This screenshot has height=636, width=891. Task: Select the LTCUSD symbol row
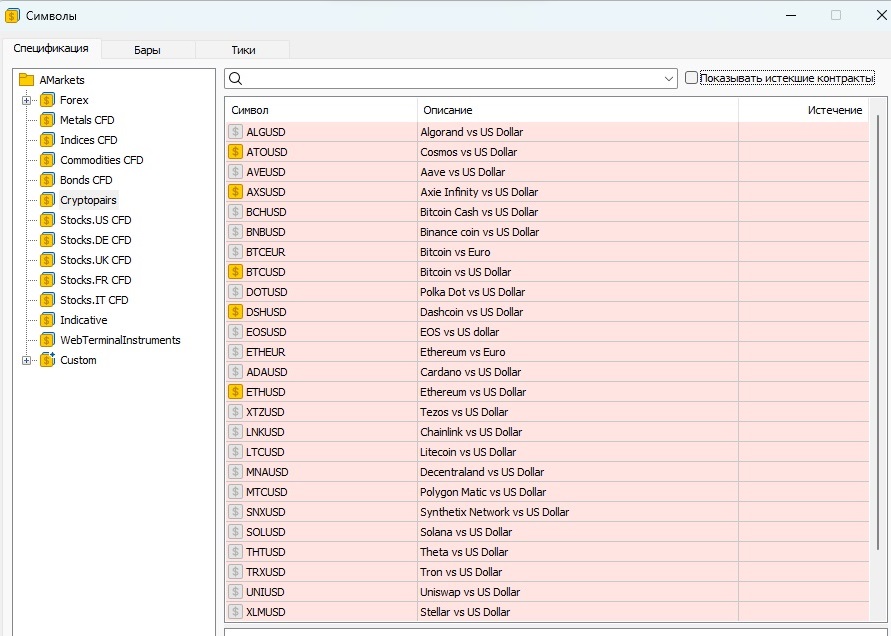[x=548, y=452]
